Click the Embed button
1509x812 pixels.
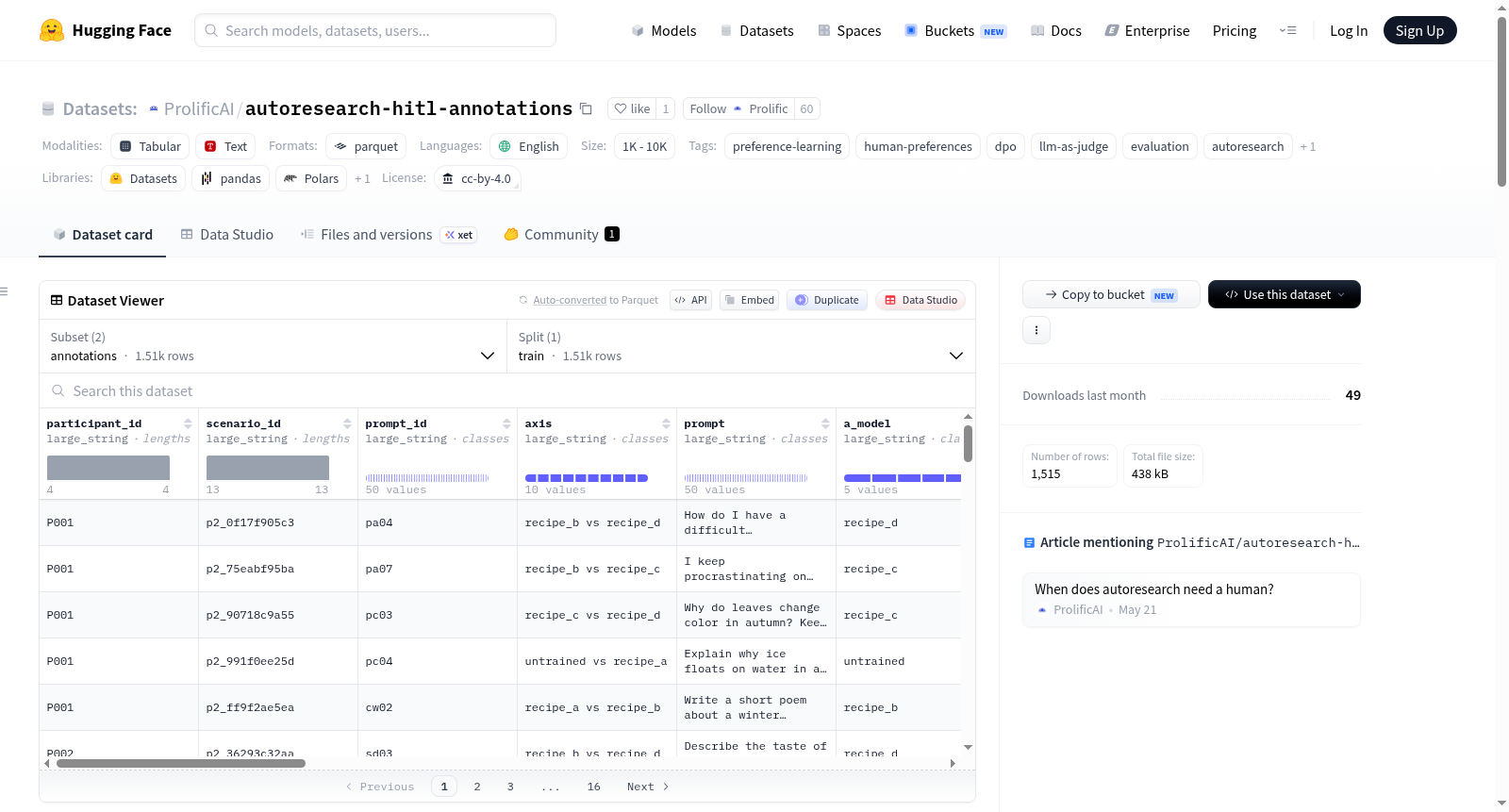coord(748,300)
